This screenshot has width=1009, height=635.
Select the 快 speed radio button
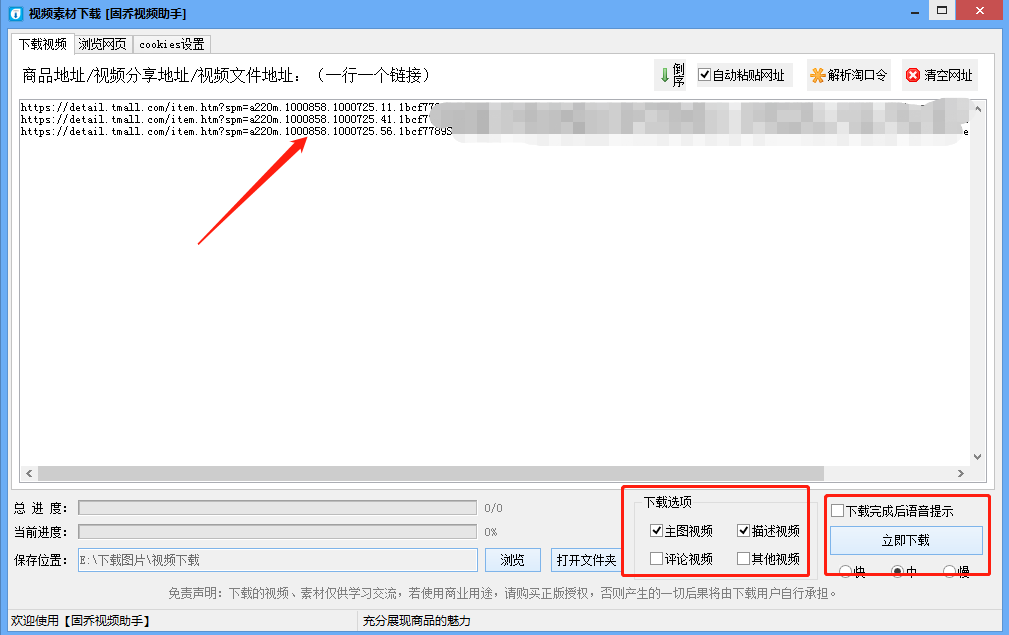pos(845,572)
